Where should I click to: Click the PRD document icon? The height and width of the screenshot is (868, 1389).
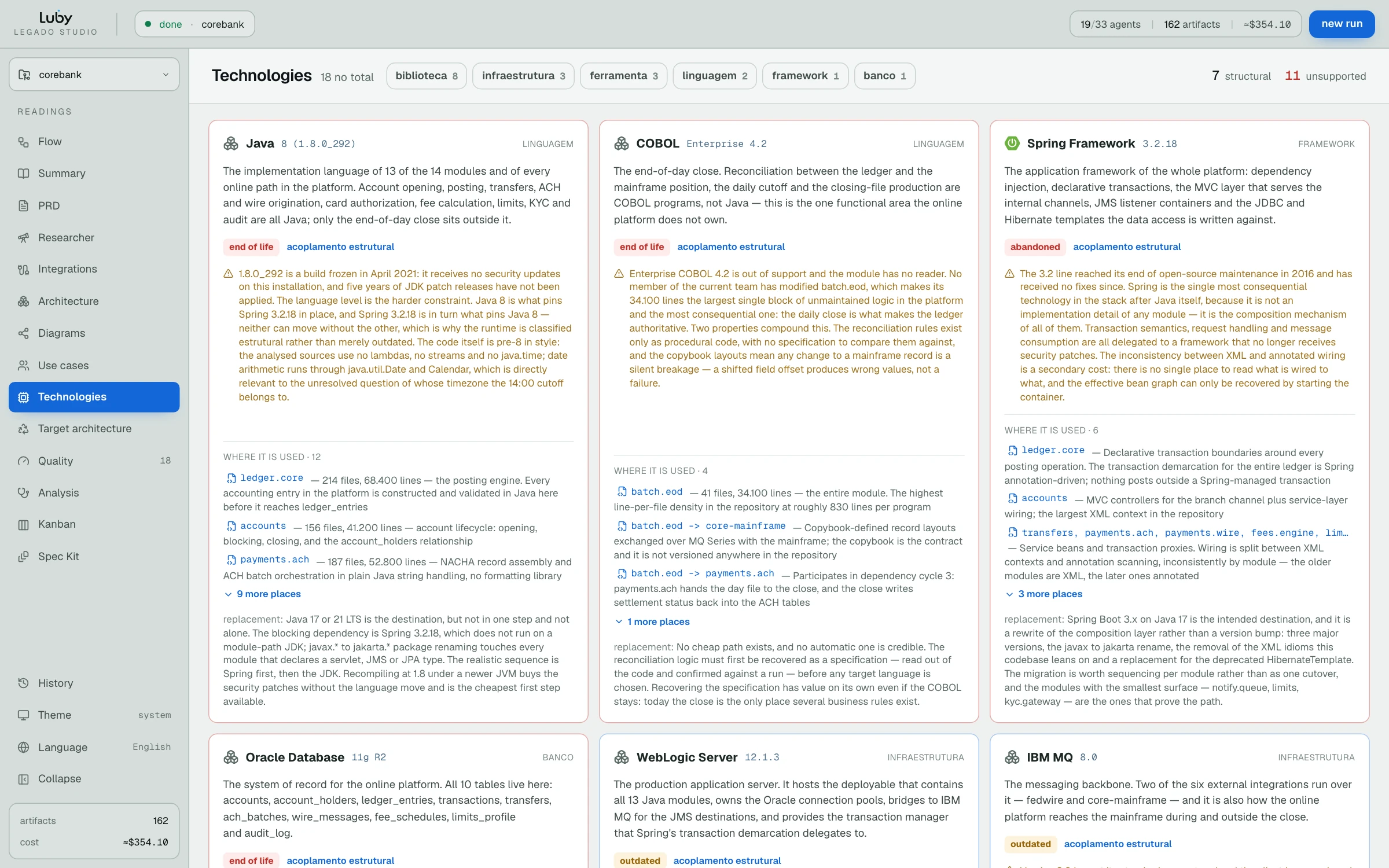23,206
